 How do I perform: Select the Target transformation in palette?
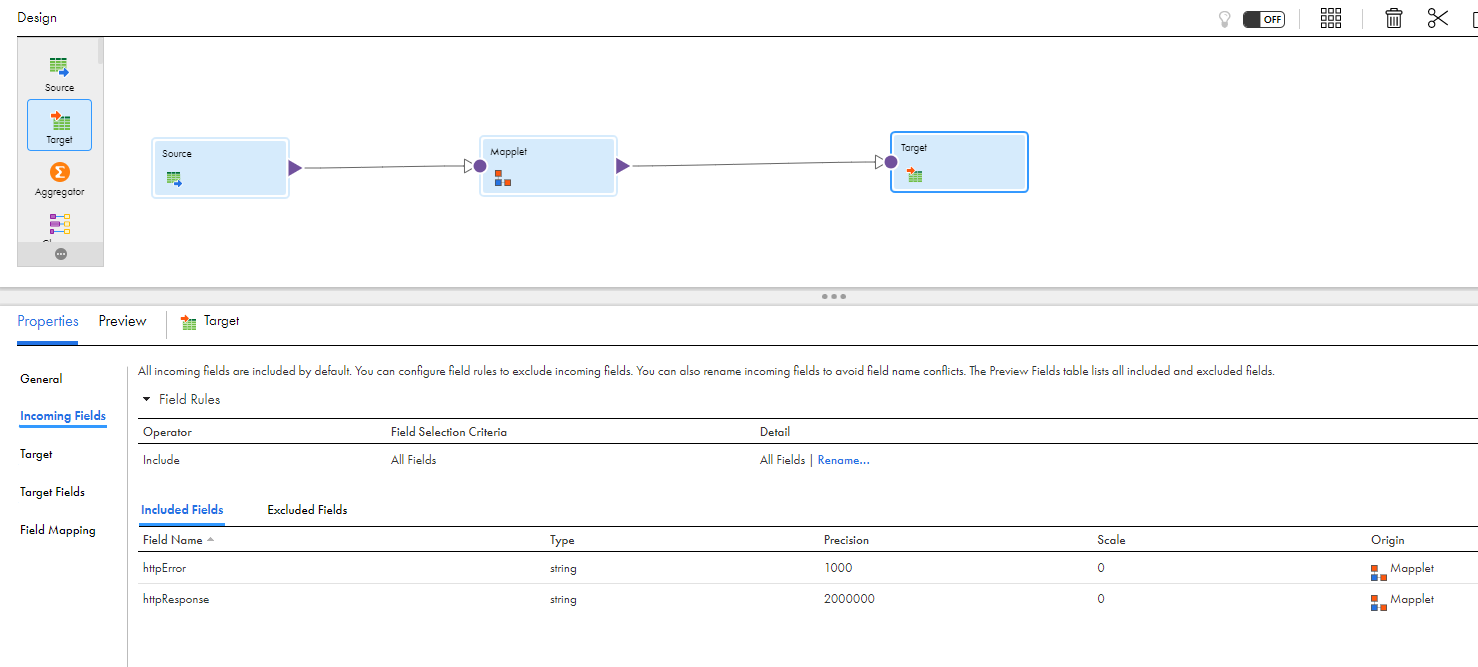point(60,125)
